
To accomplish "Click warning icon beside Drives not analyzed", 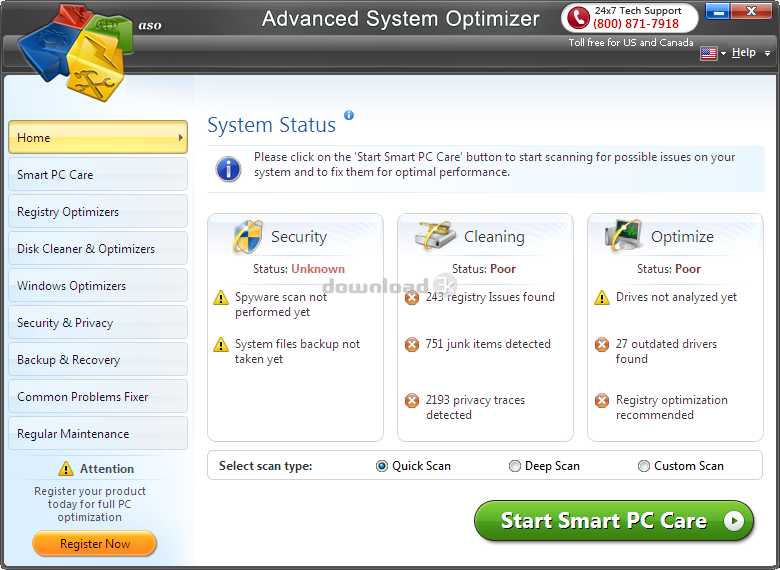I will tap(601, 298).
